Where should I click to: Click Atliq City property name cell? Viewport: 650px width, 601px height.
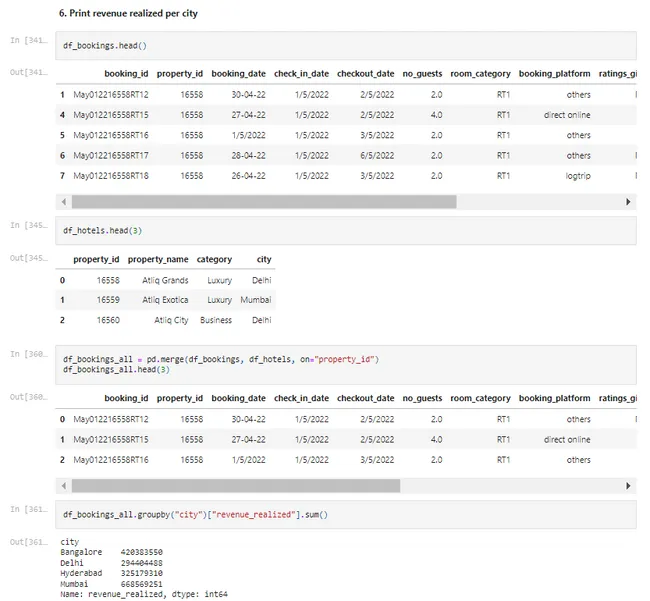click(x=171, y=320)
